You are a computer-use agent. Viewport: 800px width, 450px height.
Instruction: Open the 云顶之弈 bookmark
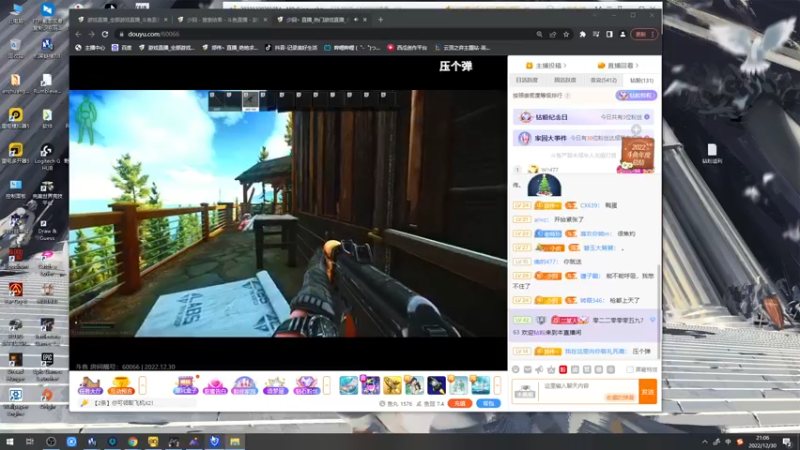point(462,48)
